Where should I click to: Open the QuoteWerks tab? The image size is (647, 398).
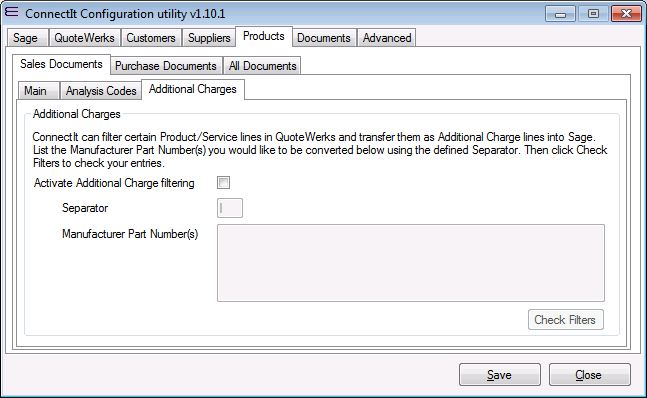tap(85, 38)
